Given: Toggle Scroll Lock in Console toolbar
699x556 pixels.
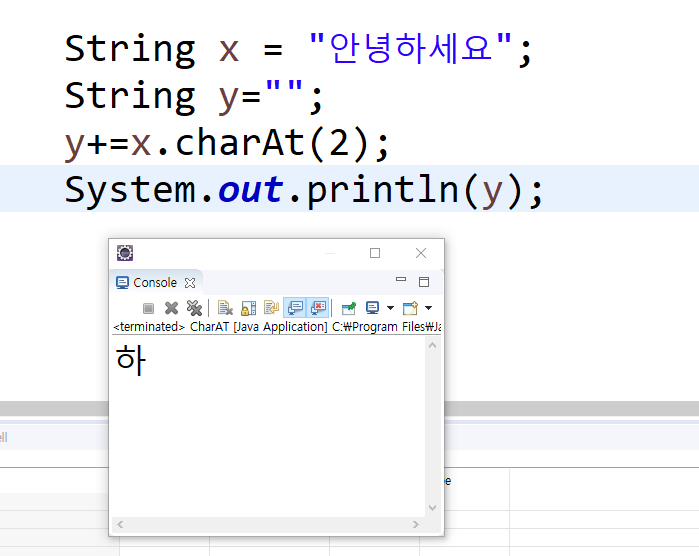Looking at the screenshot, I should pos(248,308).
